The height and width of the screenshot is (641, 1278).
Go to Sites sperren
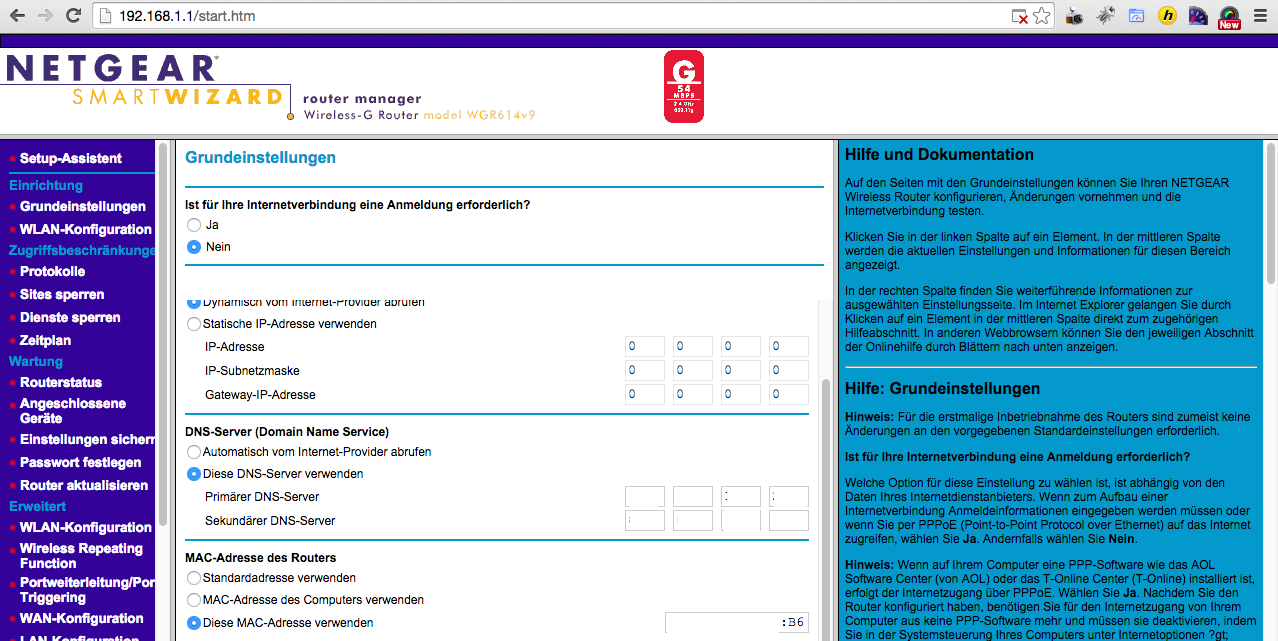point(62,294)
